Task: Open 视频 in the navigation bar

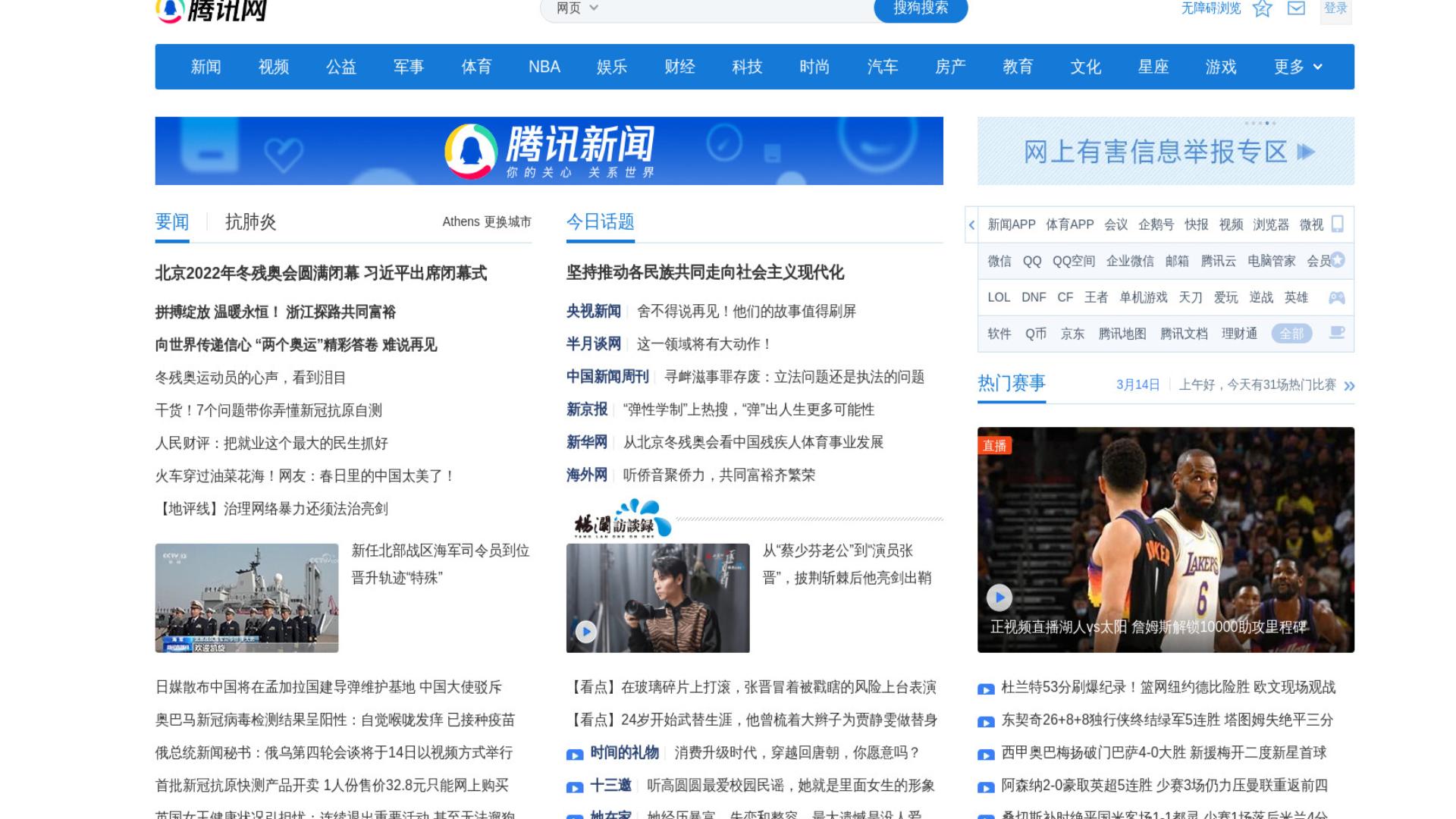Action: [273, 67]
